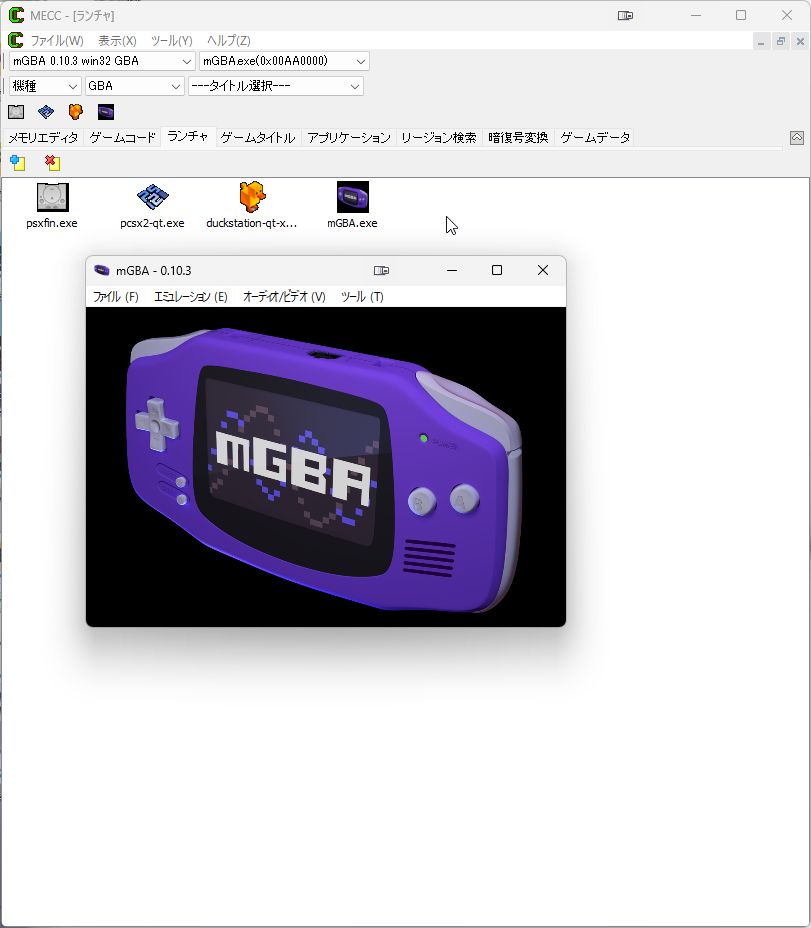The height and width of the screenshot is (928, 811).
Task: Select the psxfin.exe launcher icon
Action: click(x=52, y=205)
